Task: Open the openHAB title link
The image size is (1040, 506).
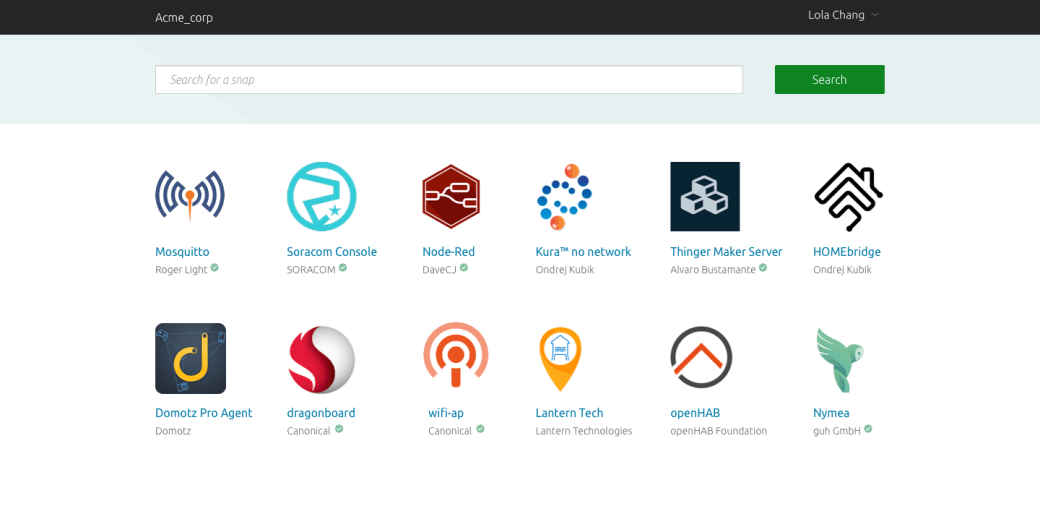Action: click(x=695, y=413)
